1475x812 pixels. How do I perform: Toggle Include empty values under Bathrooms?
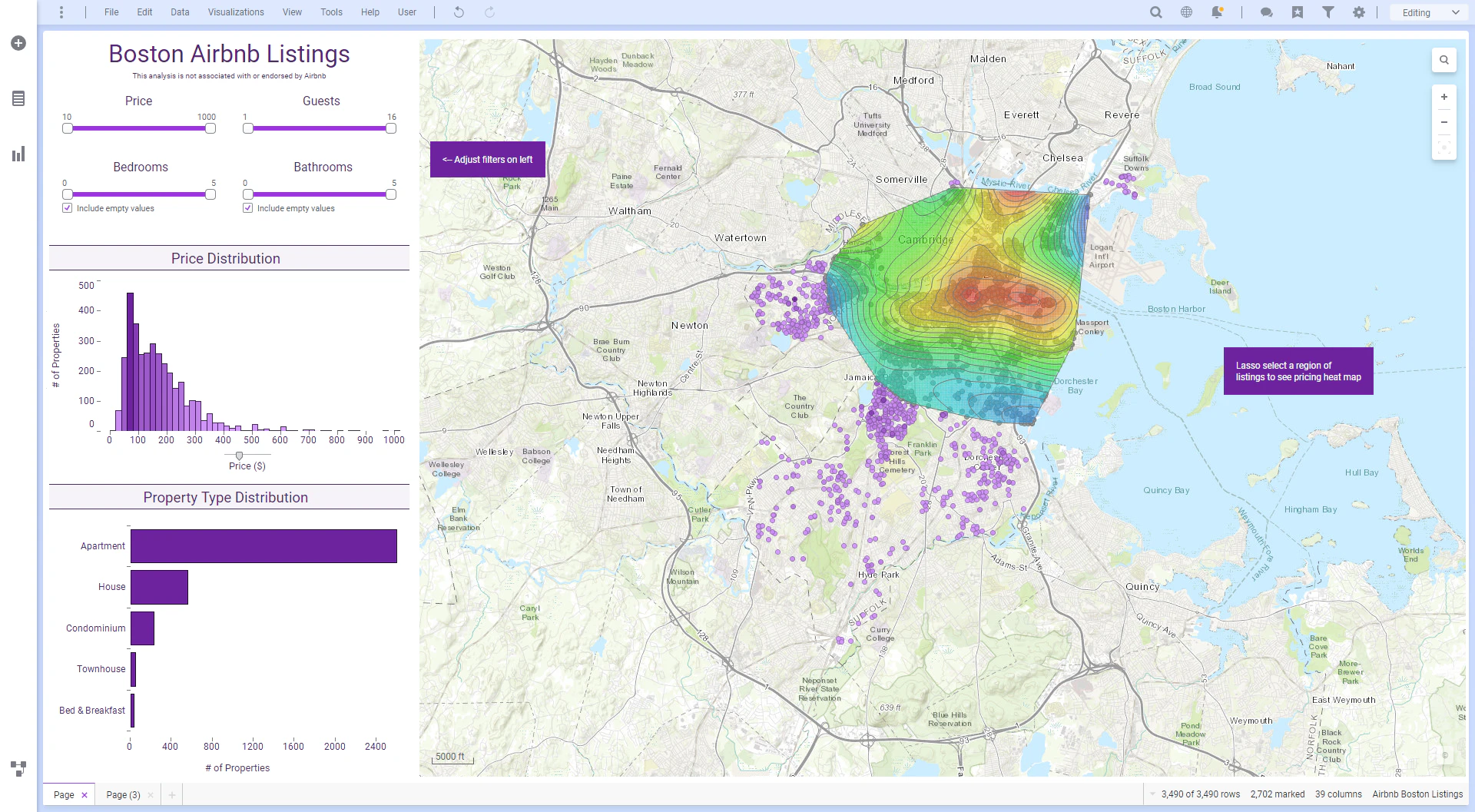tap(247, 207)
